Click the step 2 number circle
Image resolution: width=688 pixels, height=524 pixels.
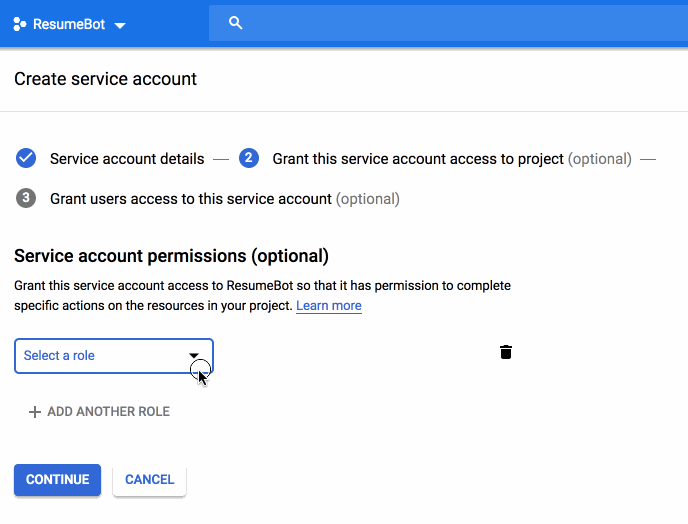click(x=249, y=158)
